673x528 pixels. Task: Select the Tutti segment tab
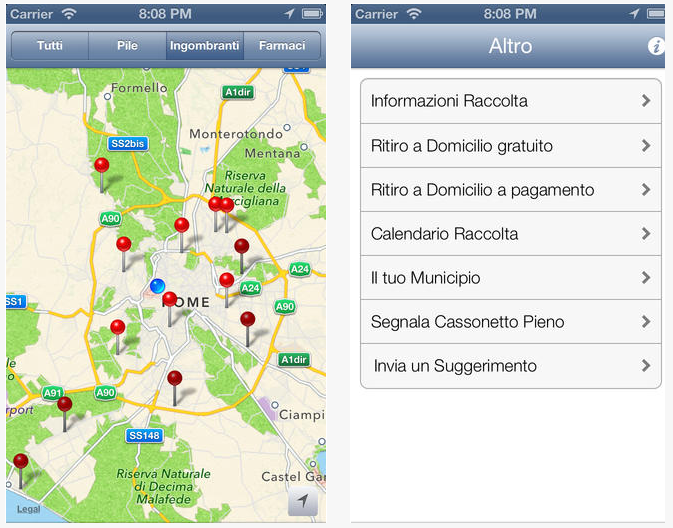click(x=50, y=46)
